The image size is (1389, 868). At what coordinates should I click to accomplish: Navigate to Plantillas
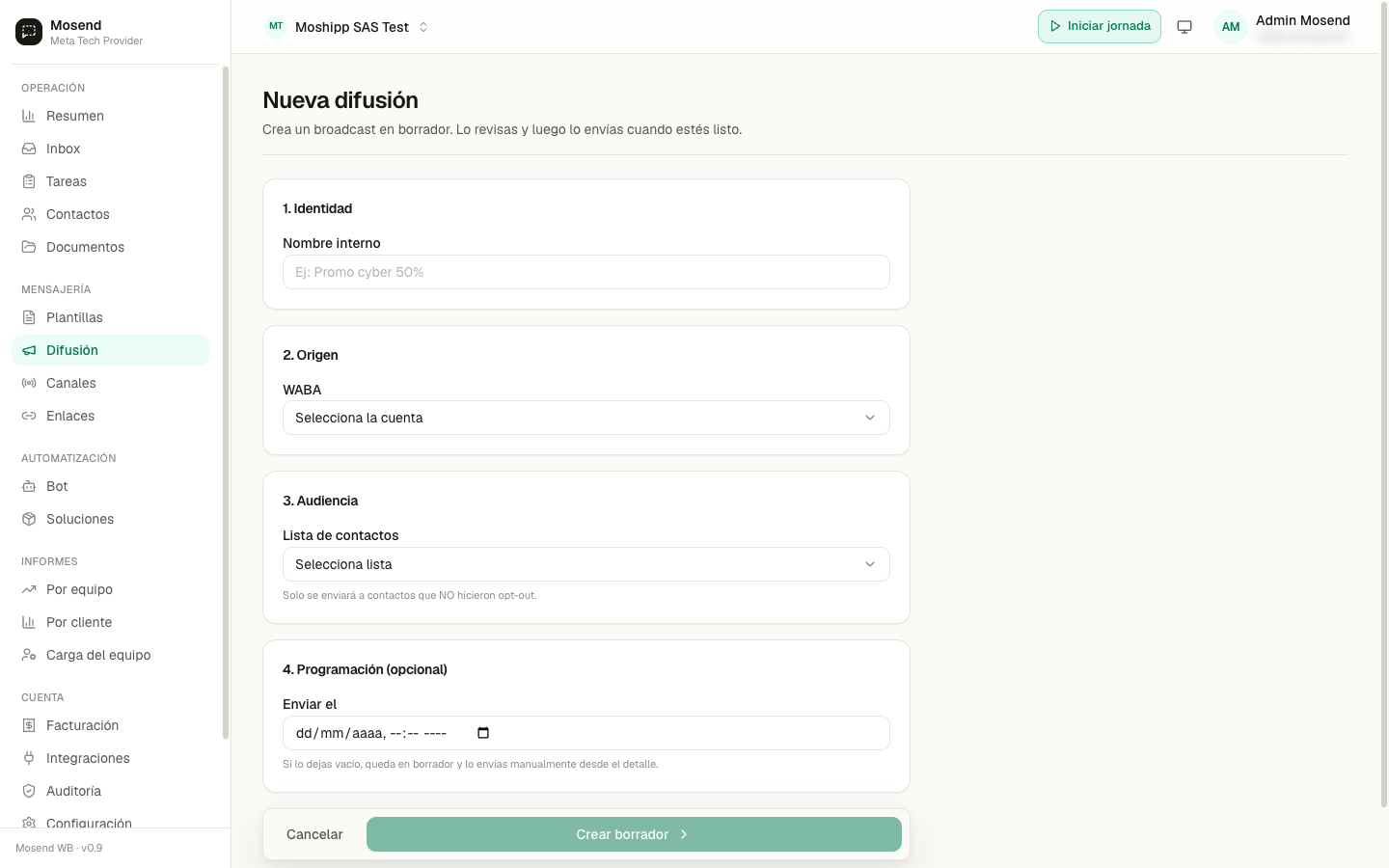(110, 317)
